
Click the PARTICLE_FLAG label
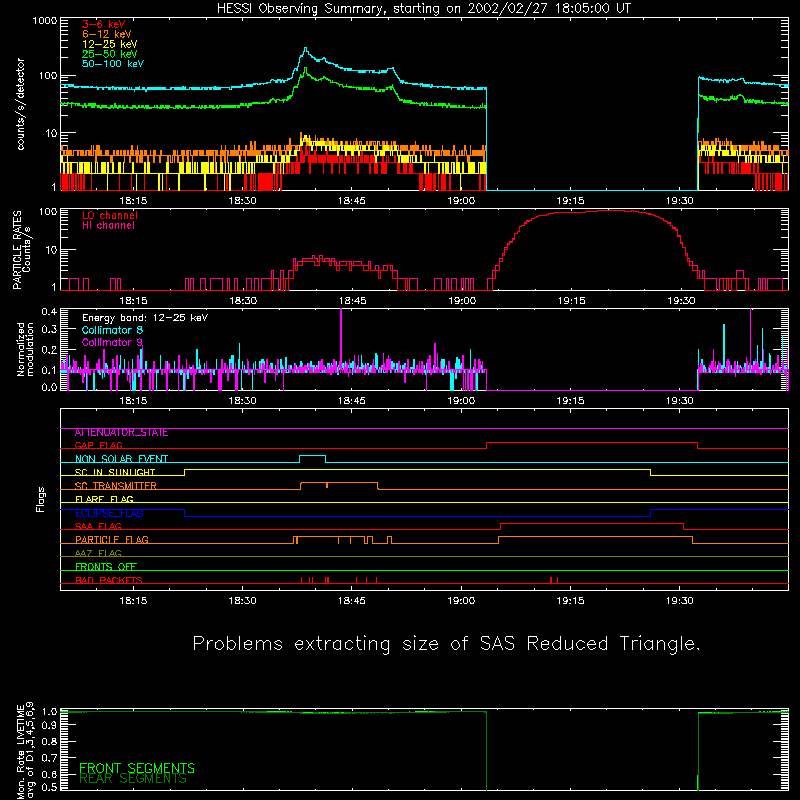coord(112,539)
